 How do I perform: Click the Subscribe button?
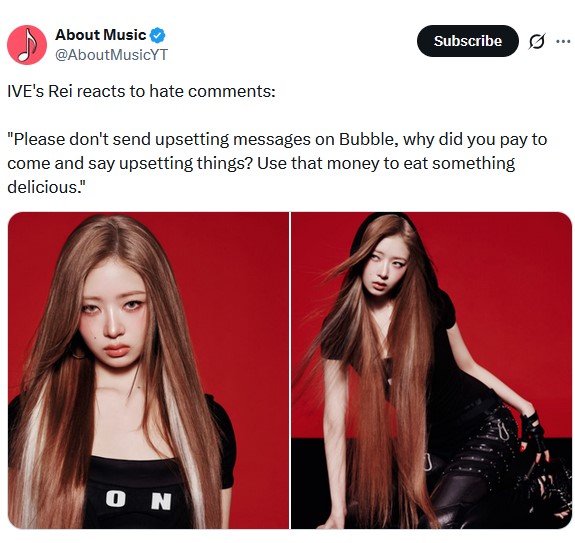click(x=468, y=41)
